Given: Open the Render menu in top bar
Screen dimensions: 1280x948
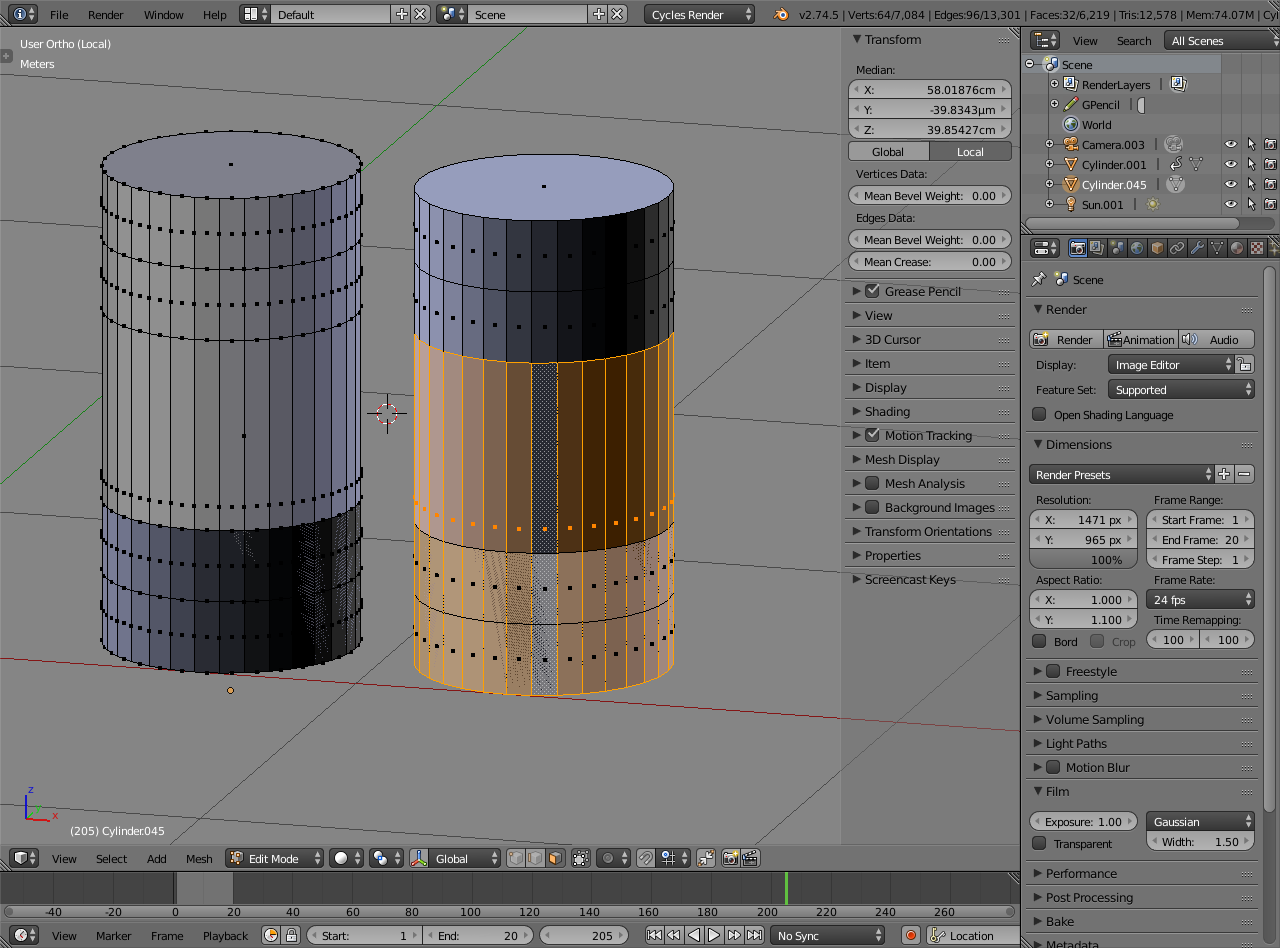Looking at the screenshot, I should (x=106, y=15).
